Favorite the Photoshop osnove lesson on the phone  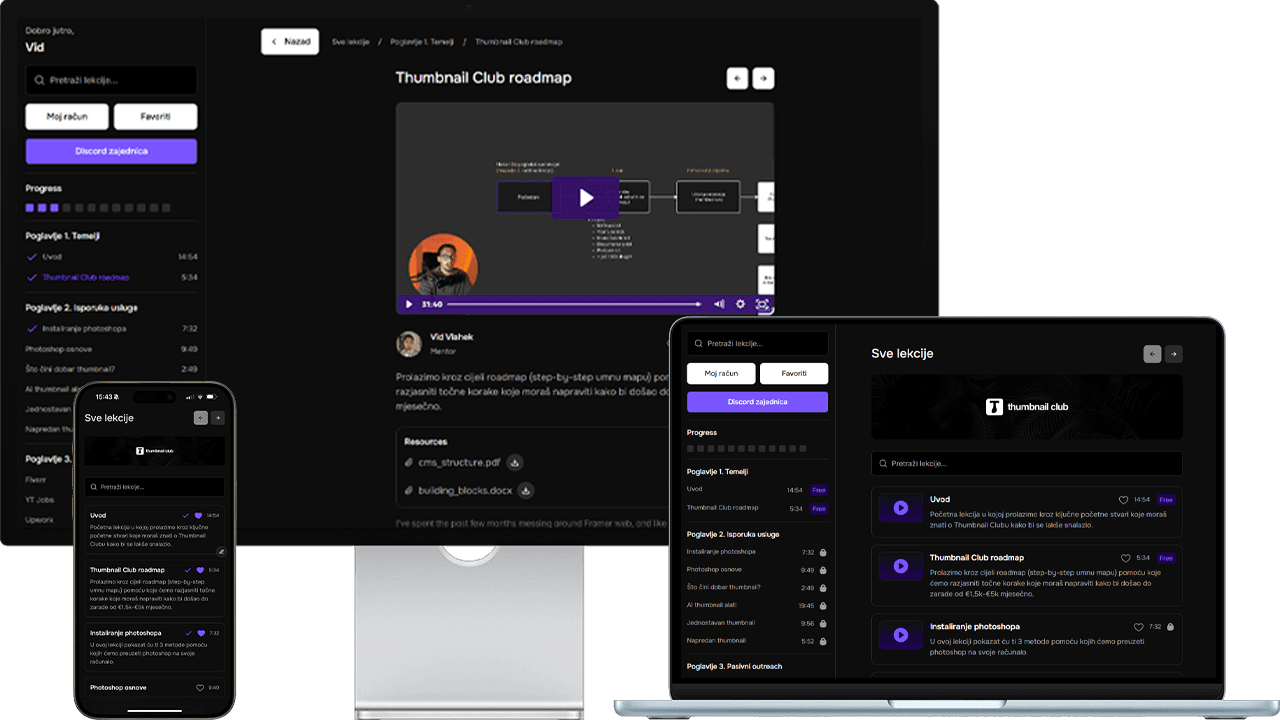pyautogui.click(x=200, y=688)
